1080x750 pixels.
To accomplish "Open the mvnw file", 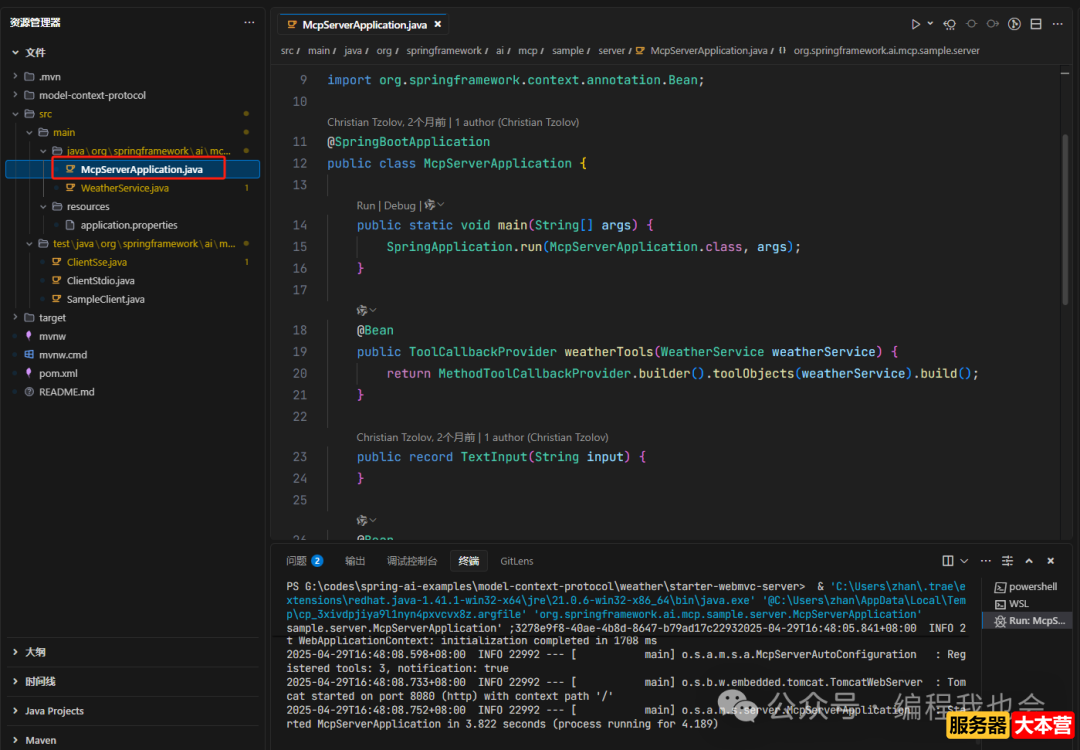I will [52, 336].
